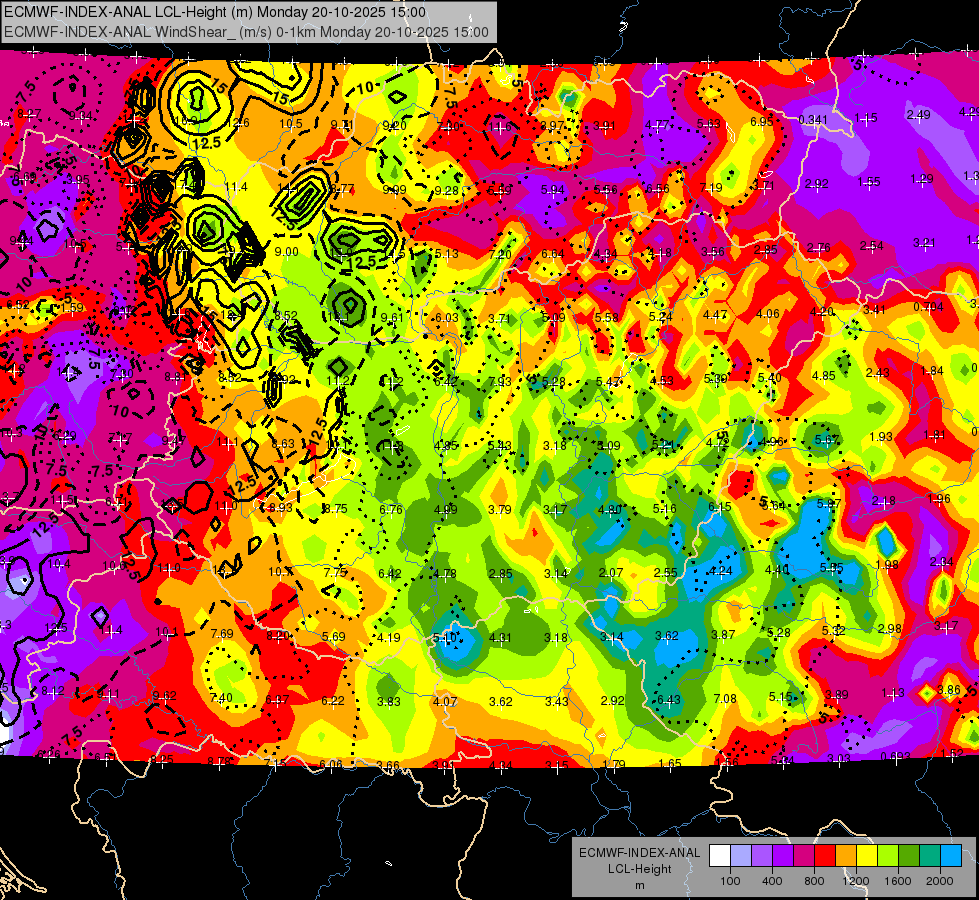Click the grid value 5.69
Viewport: 979px width, 900px height.
(333, 636)
